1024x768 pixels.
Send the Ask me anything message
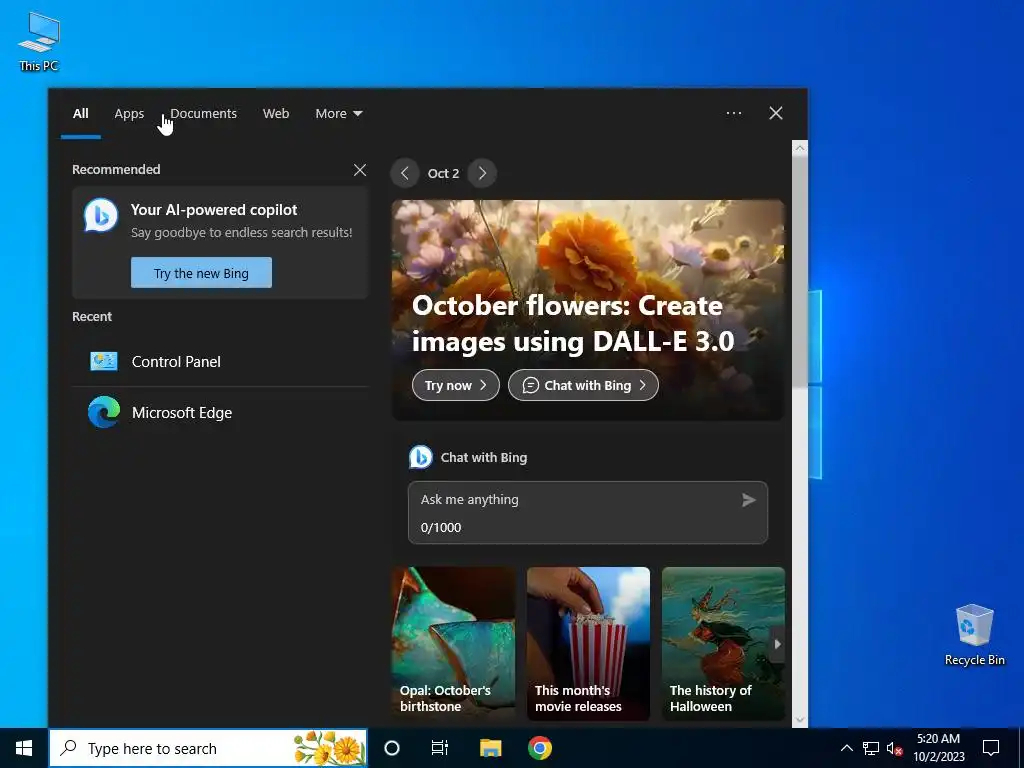point(748,500)
